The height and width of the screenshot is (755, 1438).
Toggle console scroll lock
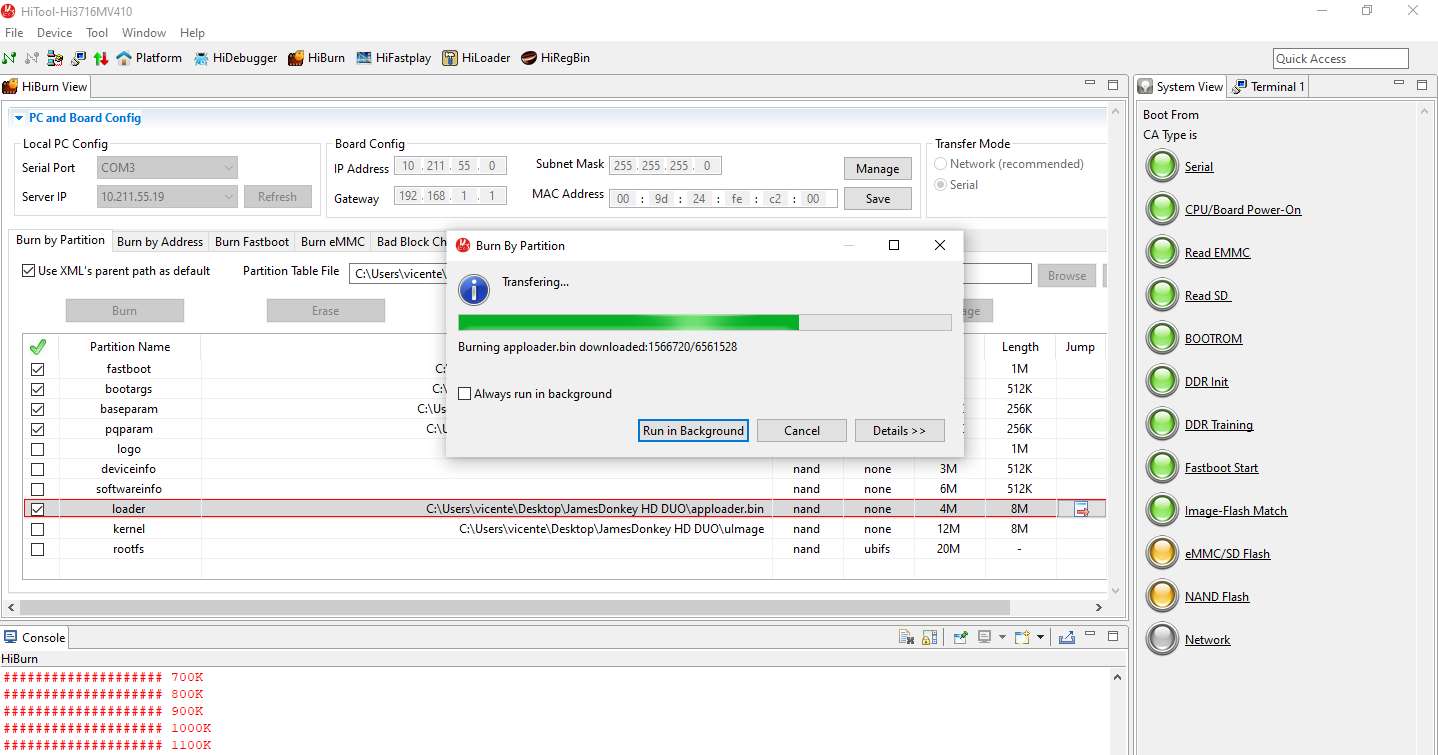click(x=930, y=637)
